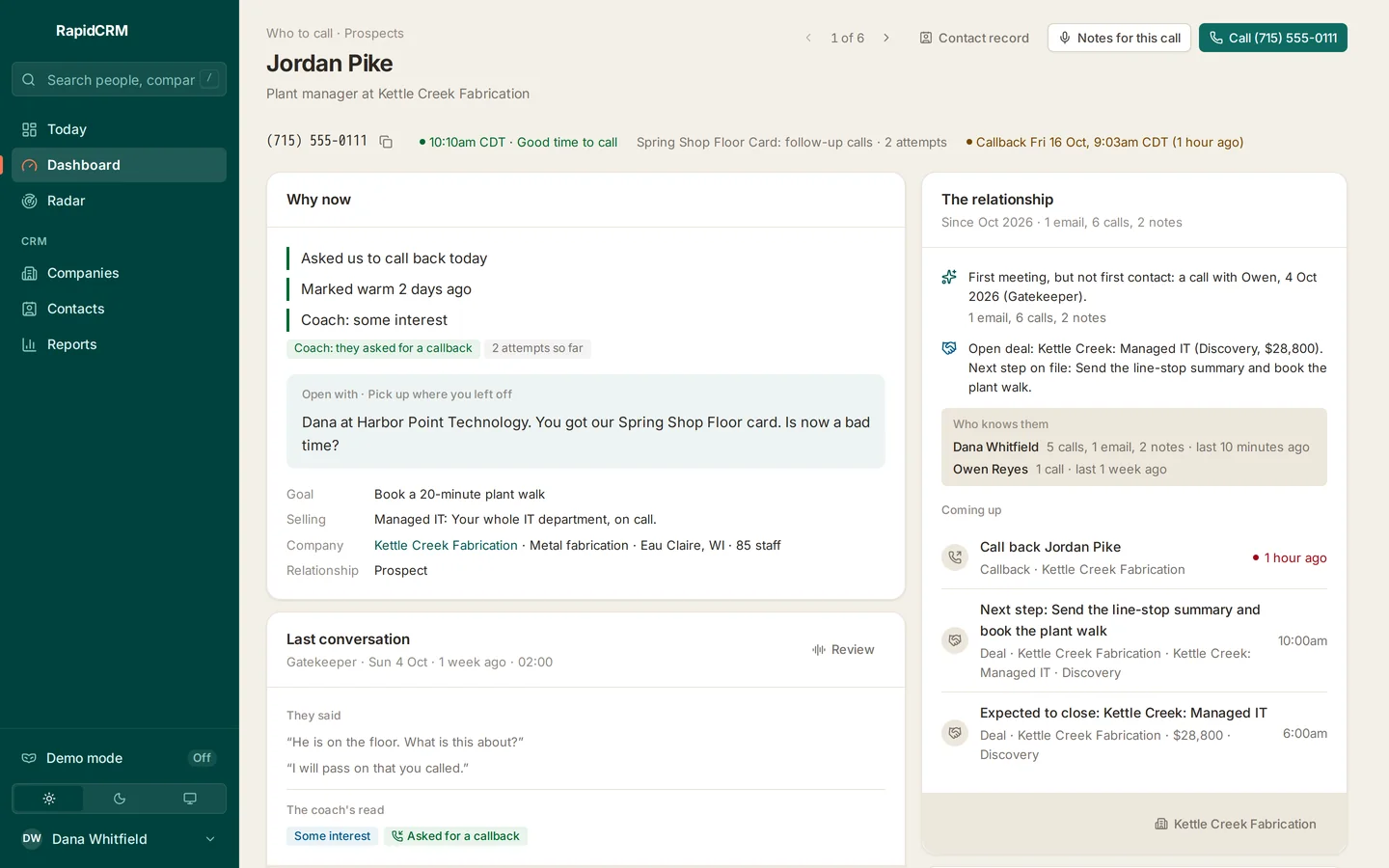Image resolution: width=1389 pixels, height=868 pixels.
Task: Open Companies in the CRM section
Action: click(x=120, y=273)
